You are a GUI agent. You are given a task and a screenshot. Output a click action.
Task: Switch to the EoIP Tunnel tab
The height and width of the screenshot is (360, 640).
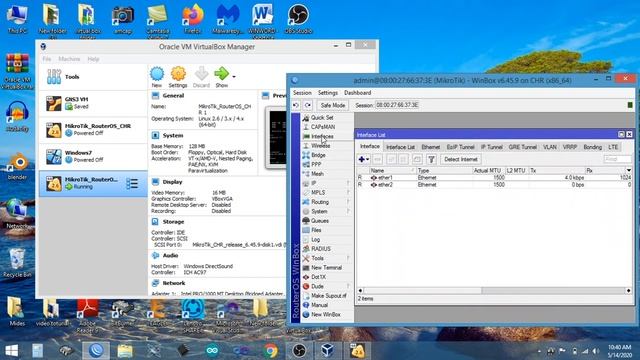[460, 147]
